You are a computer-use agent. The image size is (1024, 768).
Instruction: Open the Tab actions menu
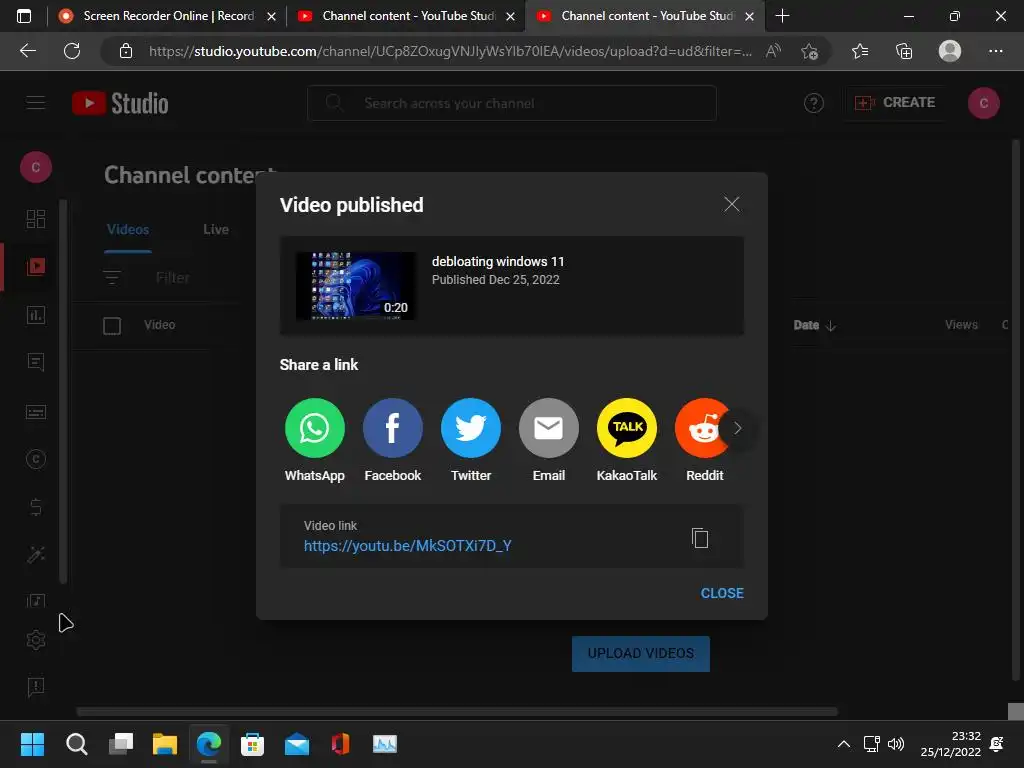(24, 16)
